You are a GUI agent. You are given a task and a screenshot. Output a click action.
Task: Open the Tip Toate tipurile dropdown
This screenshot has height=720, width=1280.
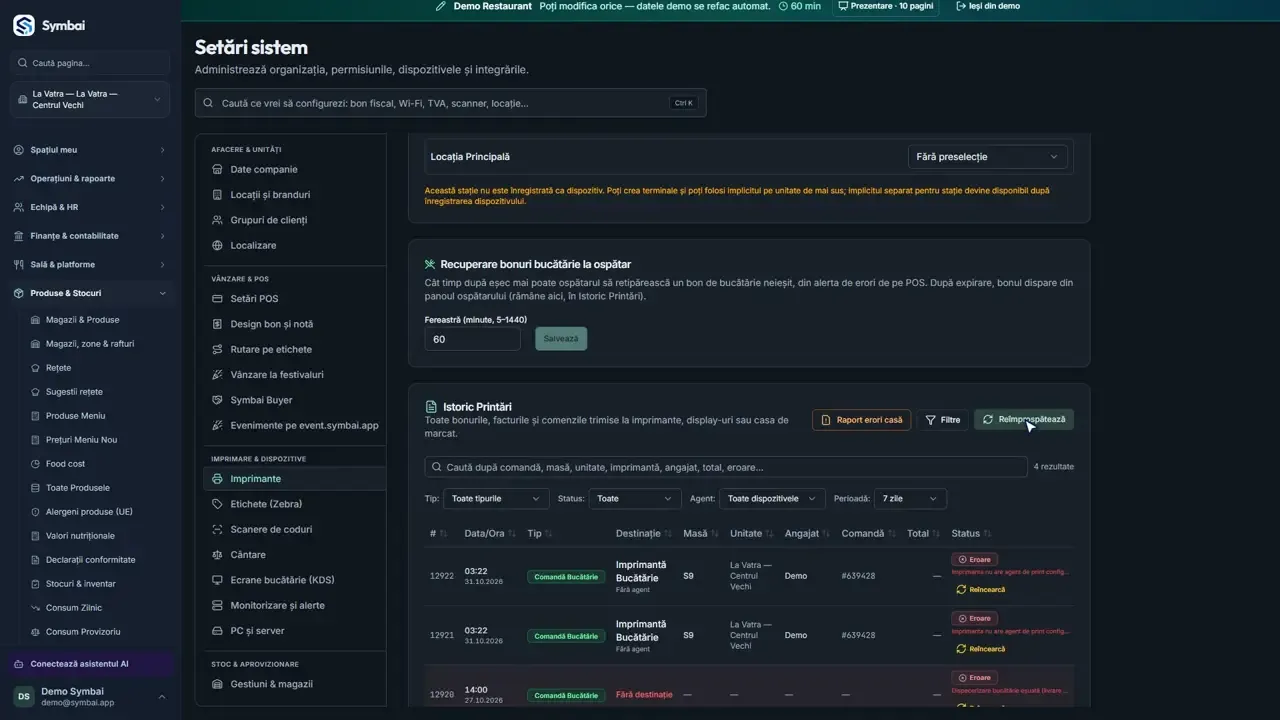pos(496,498)
